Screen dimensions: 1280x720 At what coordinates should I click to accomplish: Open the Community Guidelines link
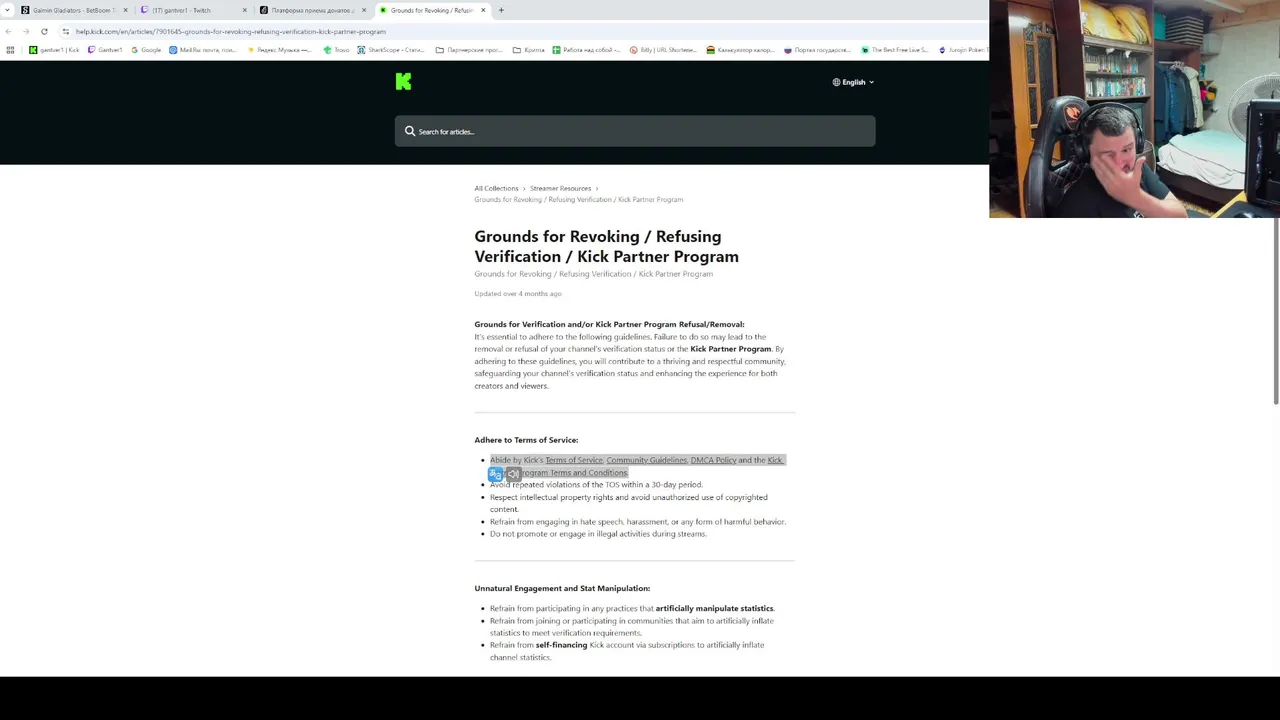pyautogui.click(x=646, y=460)
